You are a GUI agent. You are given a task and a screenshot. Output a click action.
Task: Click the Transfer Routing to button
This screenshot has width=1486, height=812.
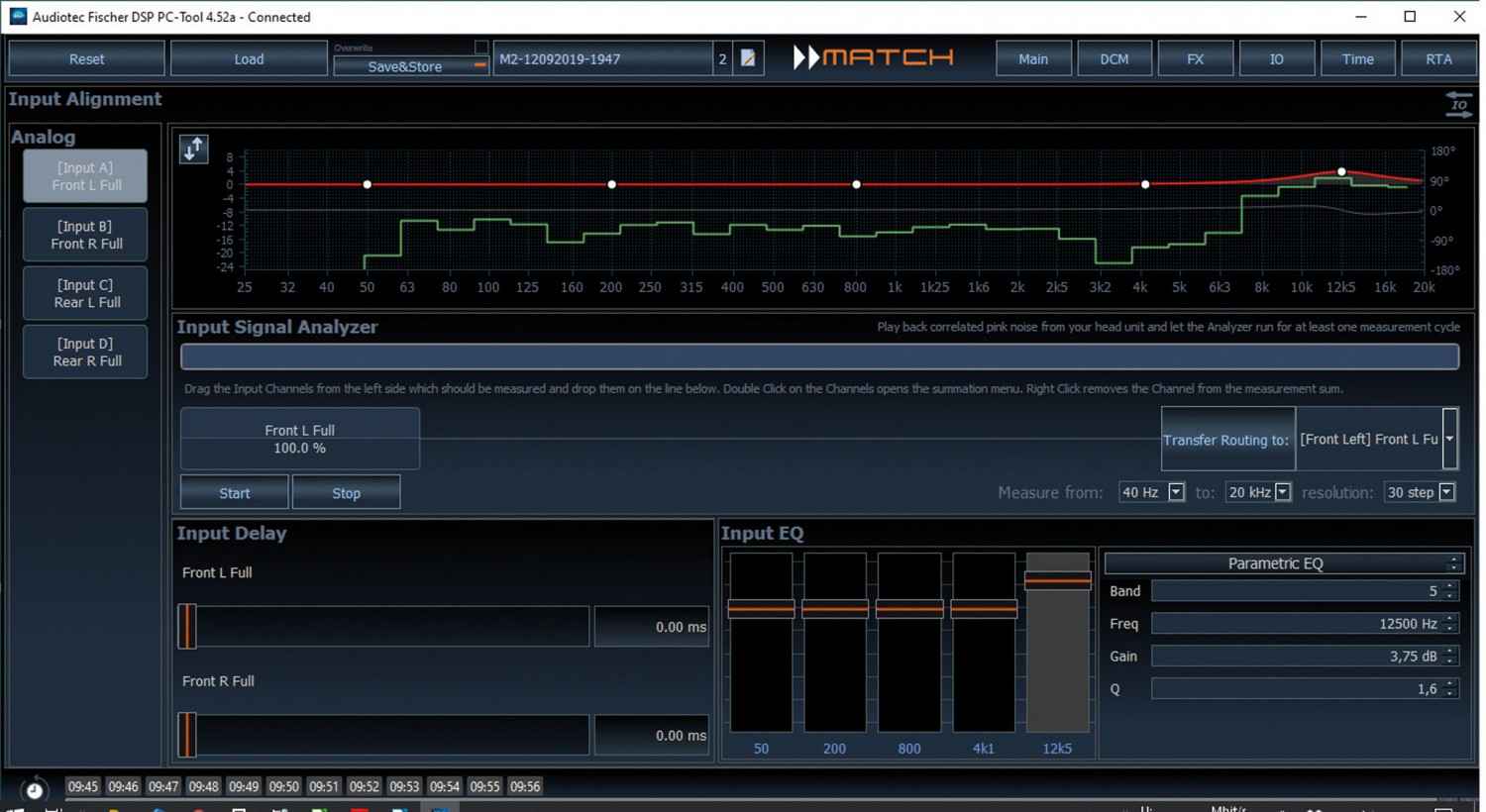tap(1227, 439)
